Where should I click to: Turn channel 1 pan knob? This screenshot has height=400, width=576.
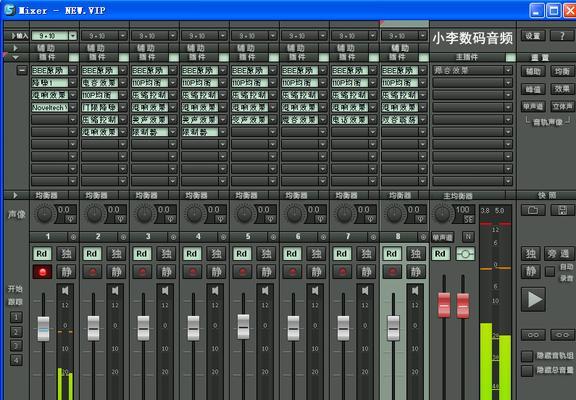pyautogui.click(x=44, y=214)
